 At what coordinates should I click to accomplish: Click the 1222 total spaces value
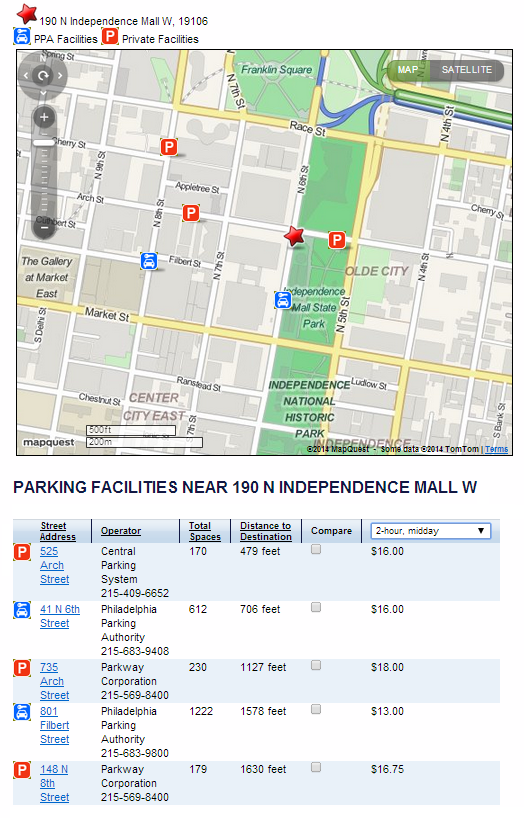click(x=201, y=711)
